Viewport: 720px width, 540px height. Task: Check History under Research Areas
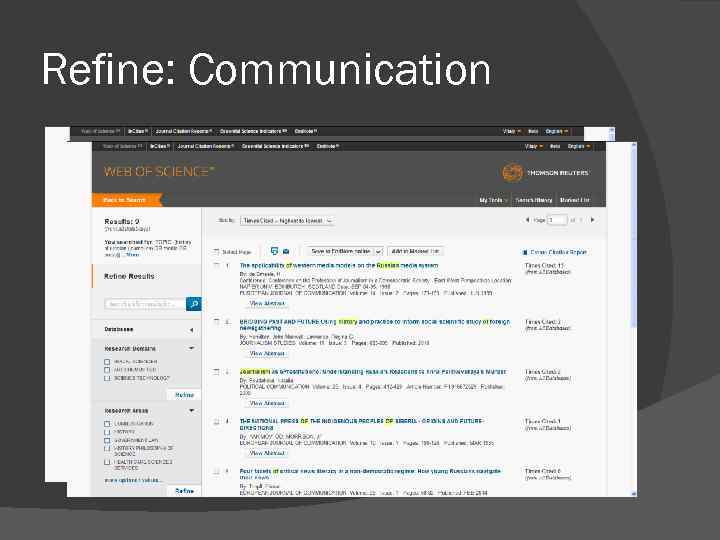tap(107, 432)
